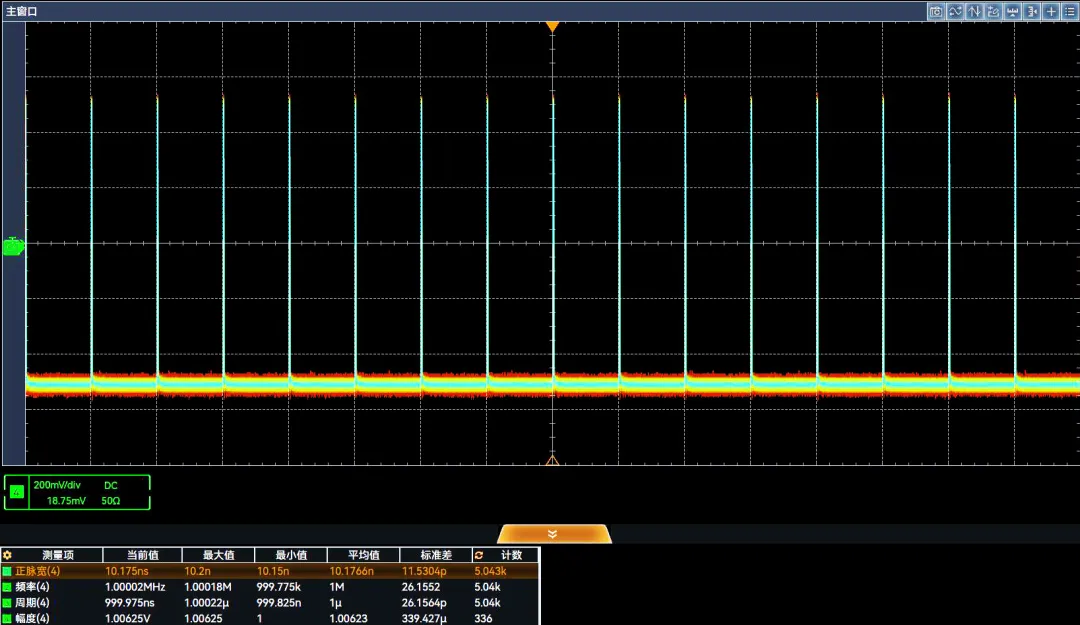Click the statistics reset refresh icon
Screen dimensions: 1080x625
tap(479, 555)
